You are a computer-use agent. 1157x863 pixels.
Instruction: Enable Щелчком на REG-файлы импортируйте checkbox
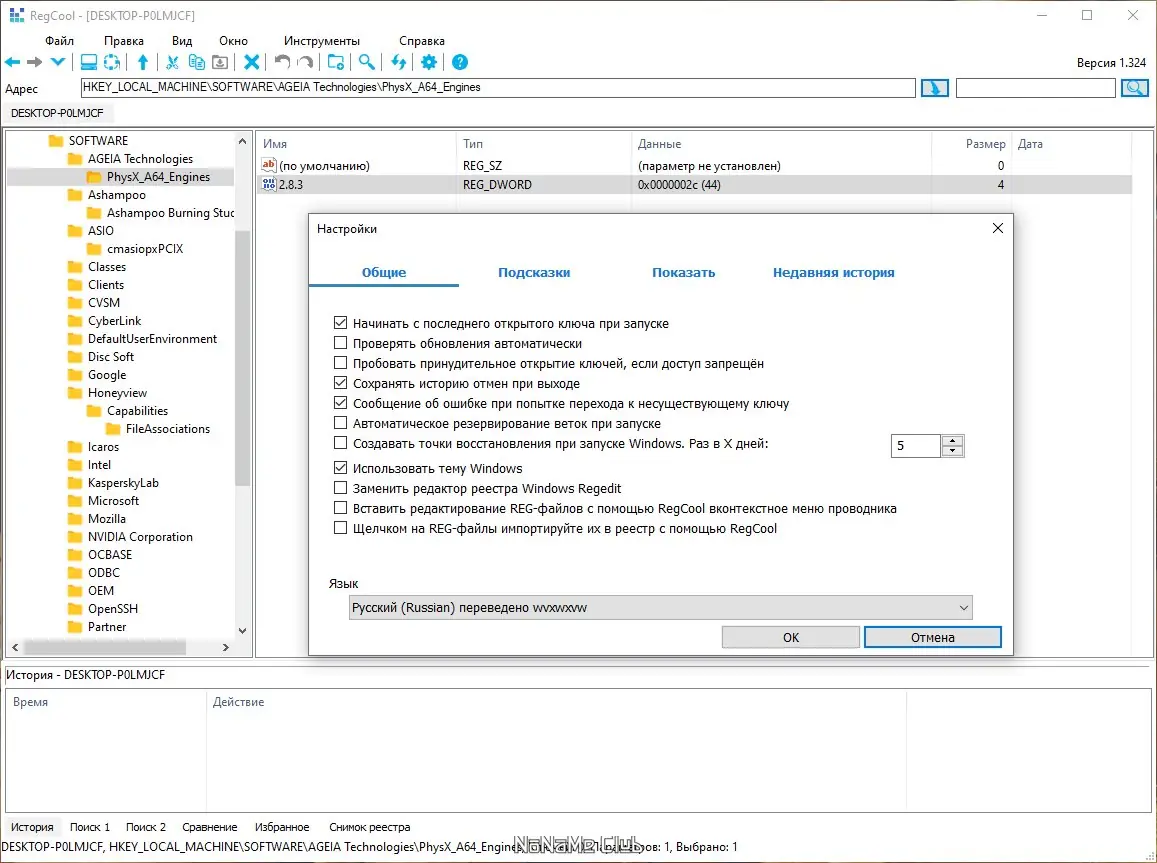[340, 527]
